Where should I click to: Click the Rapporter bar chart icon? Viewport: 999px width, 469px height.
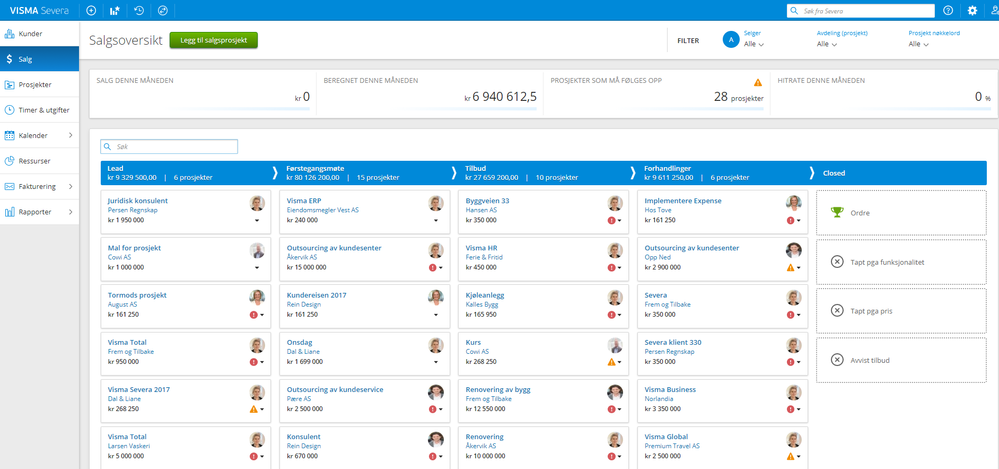9,212
